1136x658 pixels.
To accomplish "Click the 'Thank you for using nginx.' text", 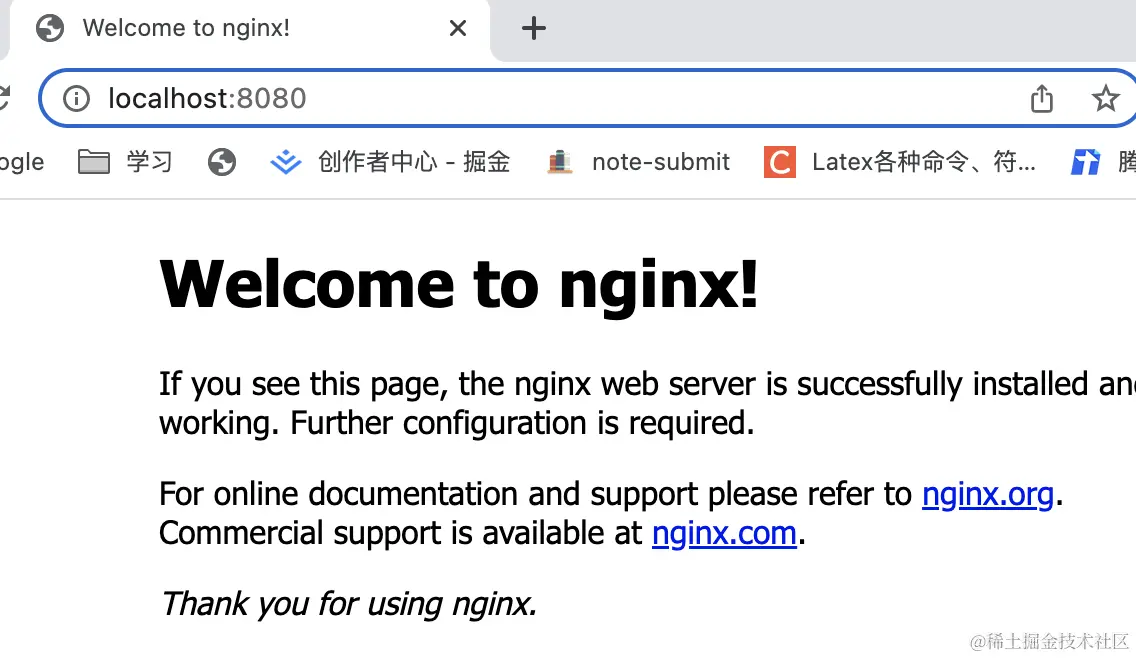I will click(348, 604).
